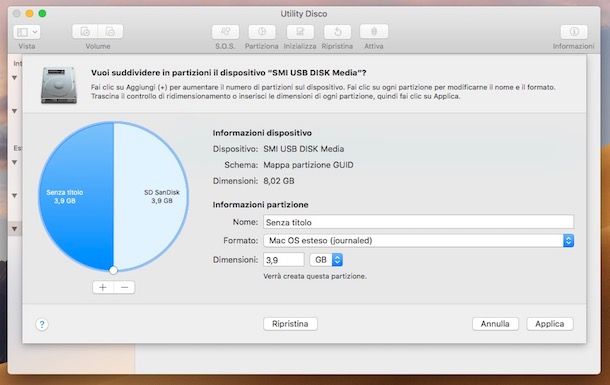Click the remove Volume toolbar icon
The width and height of the screenshot is (610, 385).
(x=110, y=32)
